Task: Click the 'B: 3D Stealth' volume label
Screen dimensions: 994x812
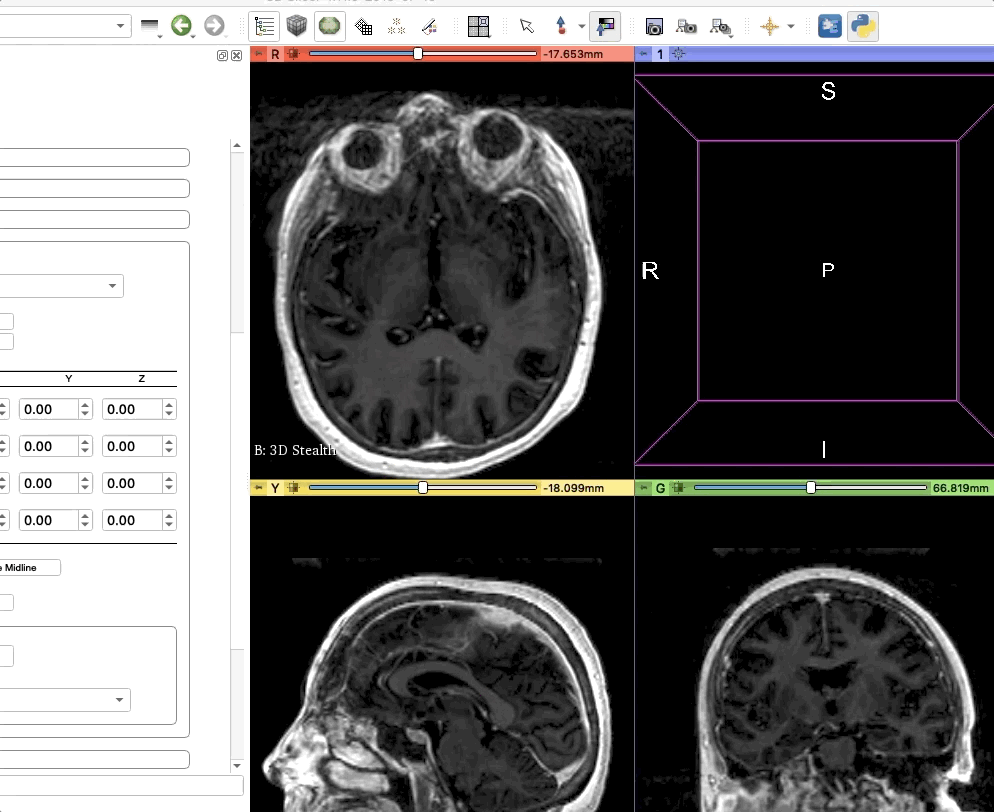Action: coord(295,450)
